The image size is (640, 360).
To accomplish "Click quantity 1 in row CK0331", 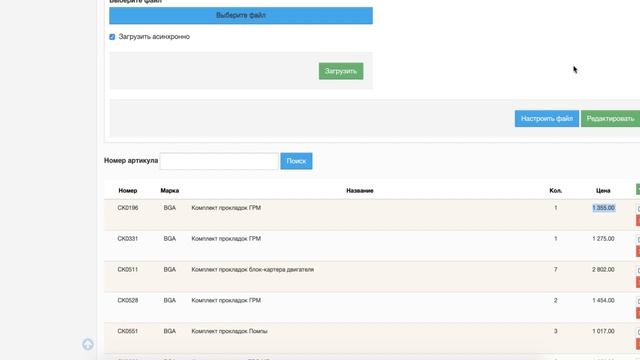I will (x=556, y=239).
